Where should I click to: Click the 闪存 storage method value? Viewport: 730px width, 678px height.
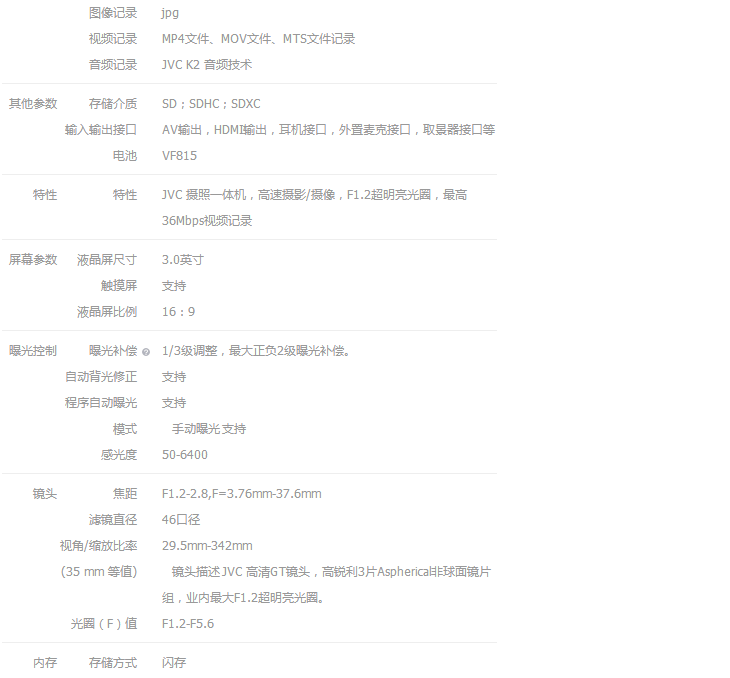pyautogui.click(x=174, y=663)
